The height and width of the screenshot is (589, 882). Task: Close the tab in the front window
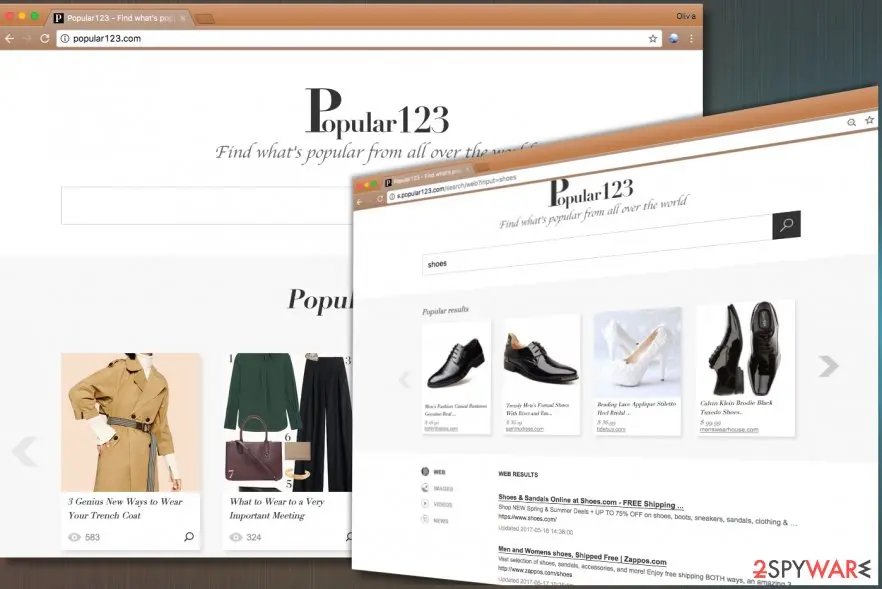[x=467, y=170]
